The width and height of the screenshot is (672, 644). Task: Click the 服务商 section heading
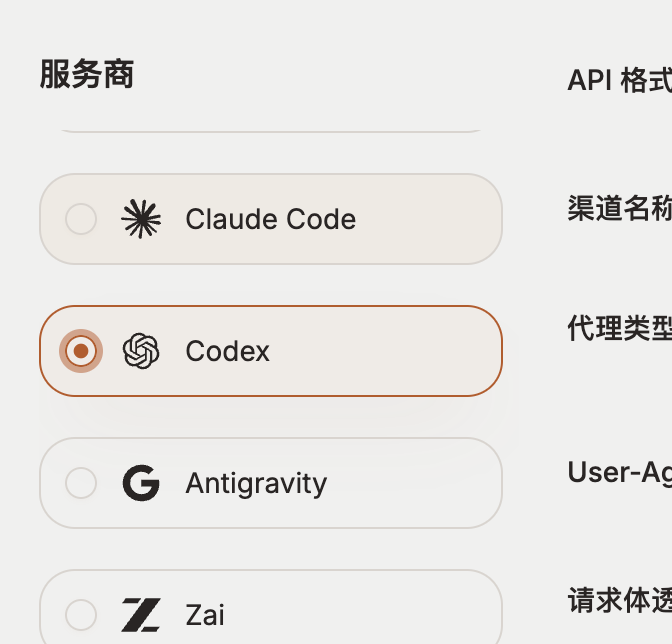[87, 74]
